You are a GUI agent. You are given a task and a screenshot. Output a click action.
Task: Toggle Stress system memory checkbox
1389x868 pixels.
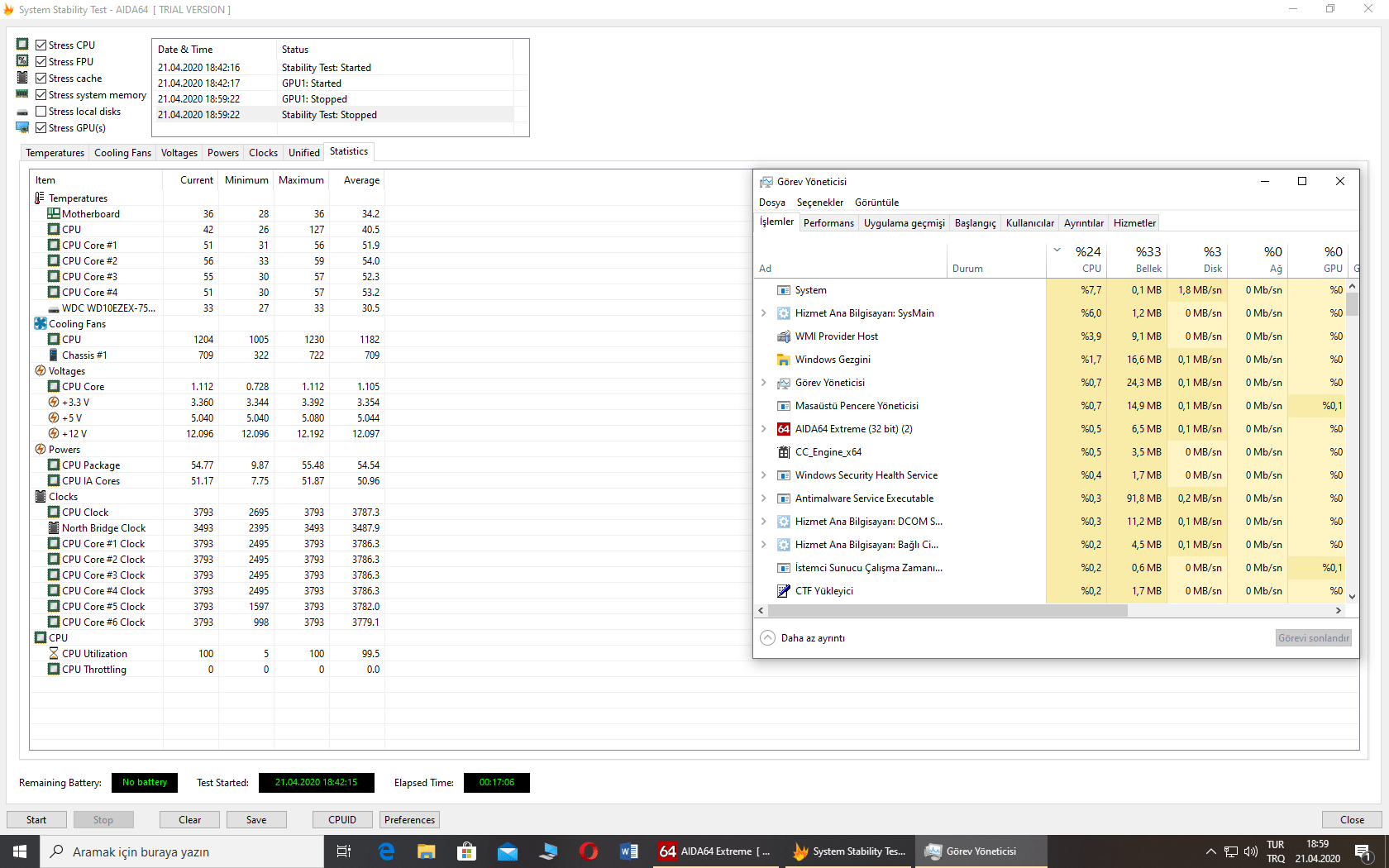(x=41, y=95)
